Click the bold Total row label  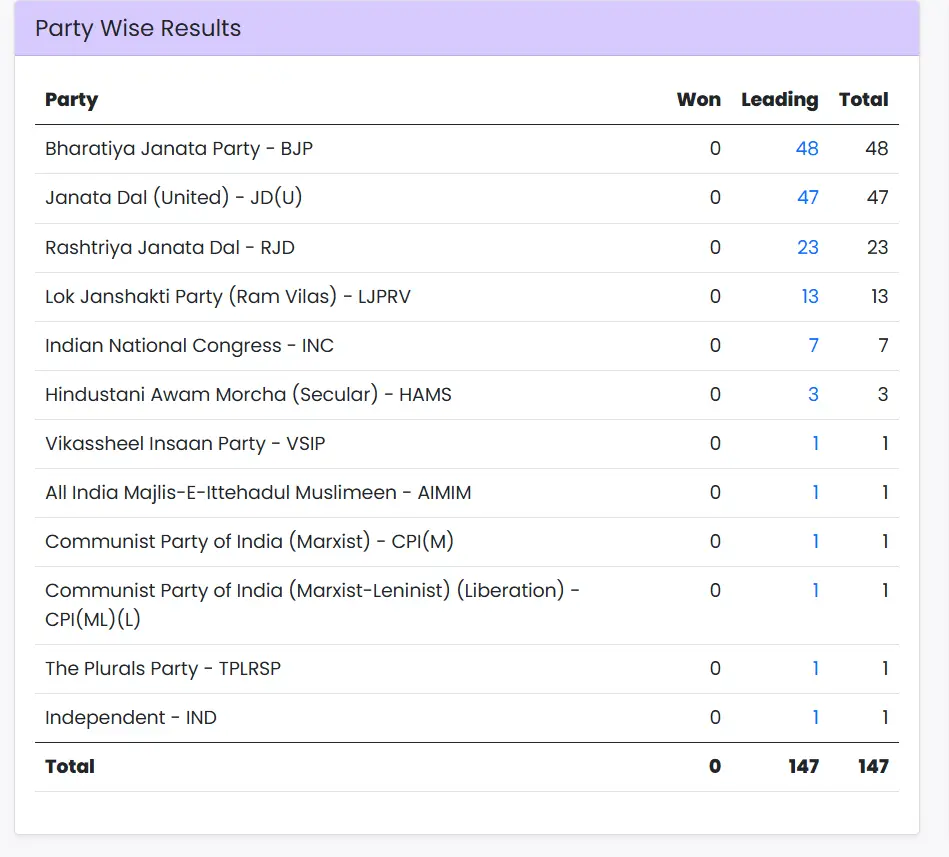pos(70,767)
